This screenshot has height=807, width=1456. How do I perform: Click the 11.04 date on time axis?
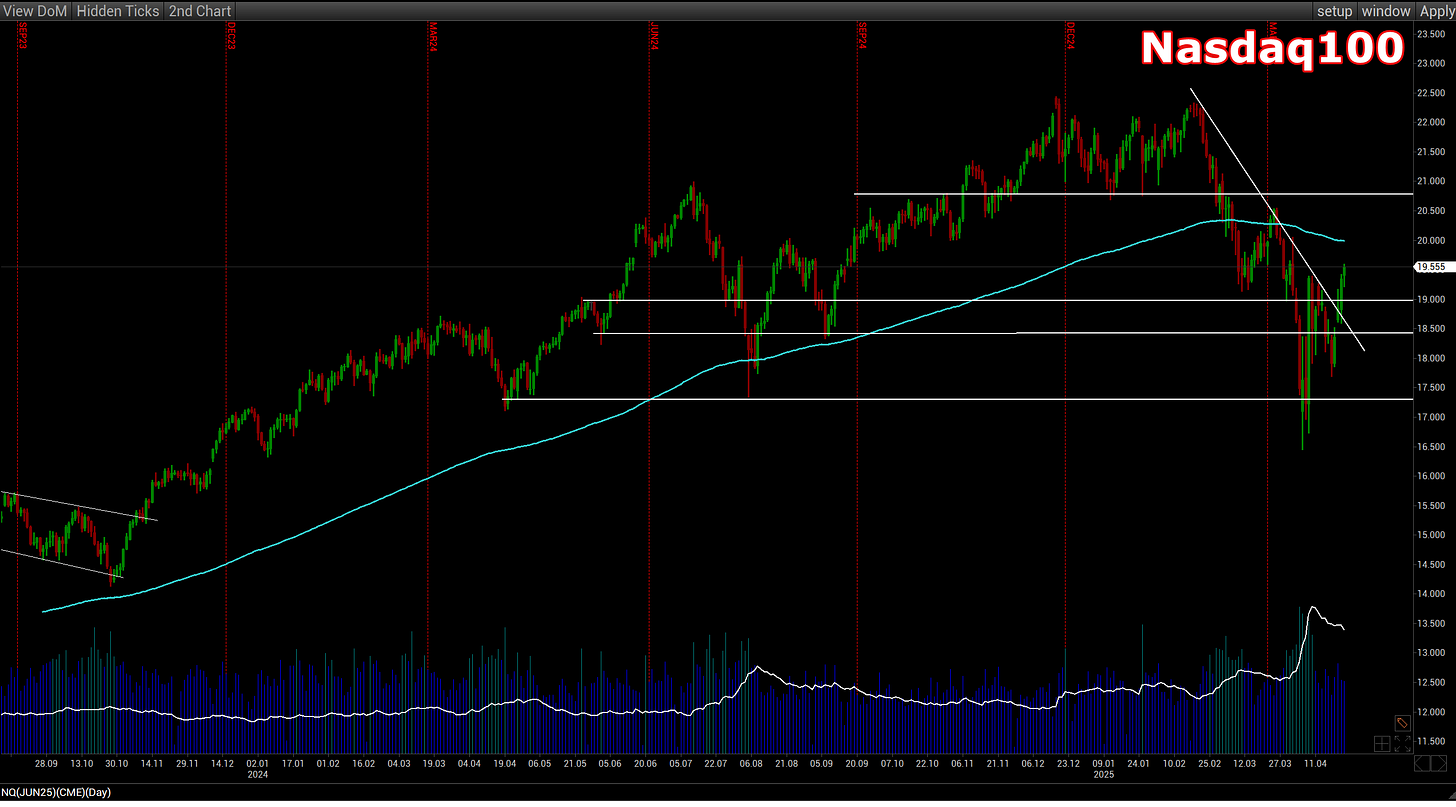(x=1316, y=763)
